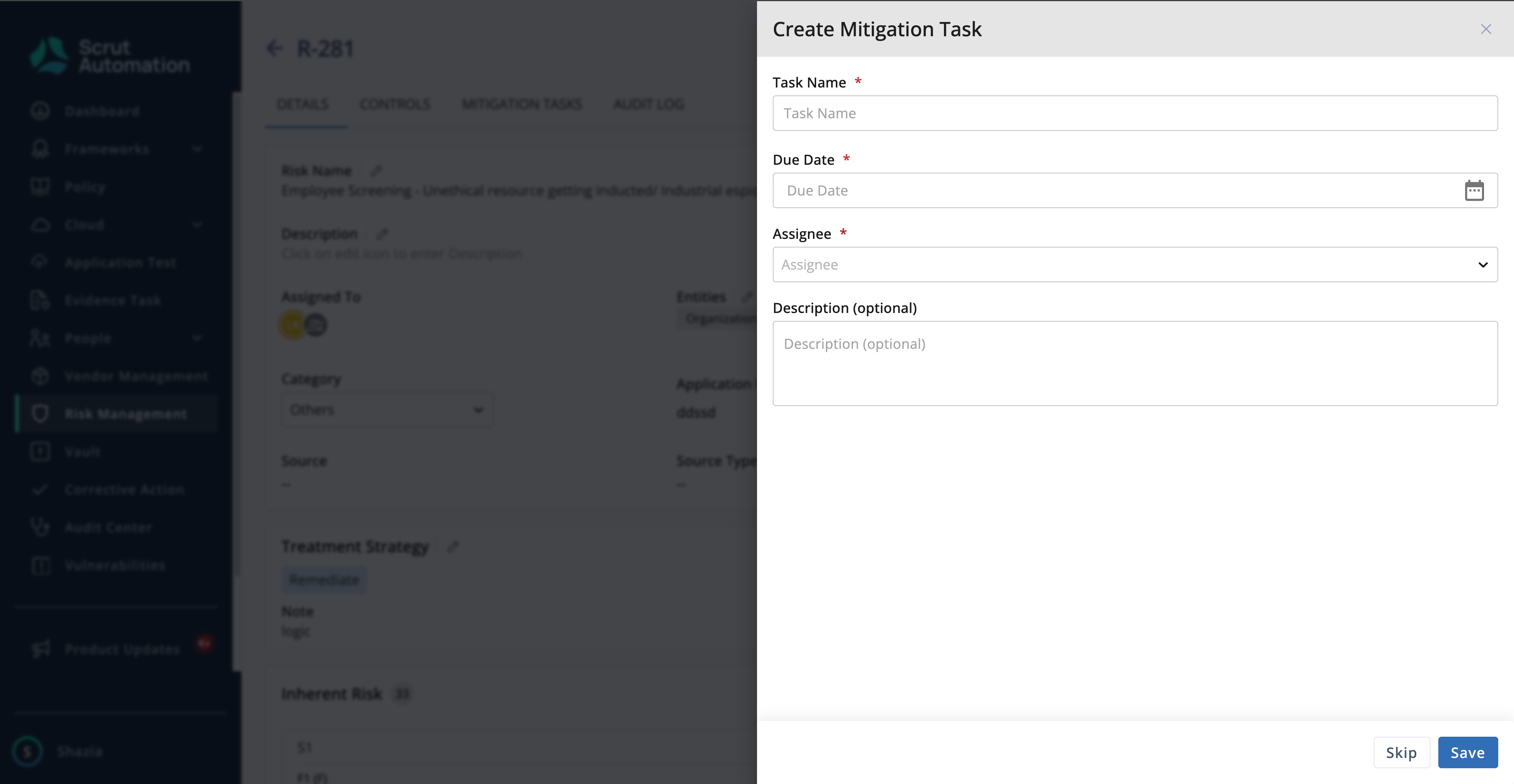Click the Product Updates red notification badge
This screenshot has height=784, width=1514.
(x=204, y=643)
